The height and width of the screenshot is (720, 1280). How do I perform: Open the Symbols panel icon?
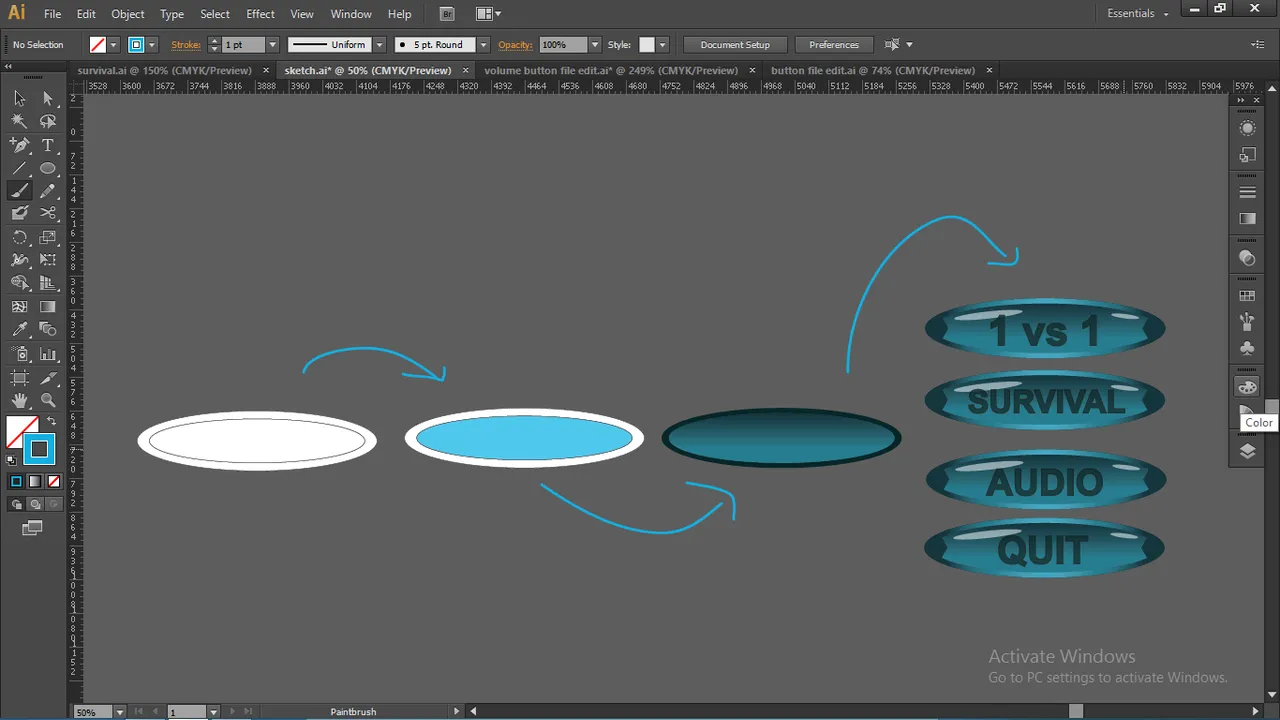click(1247, 348)
